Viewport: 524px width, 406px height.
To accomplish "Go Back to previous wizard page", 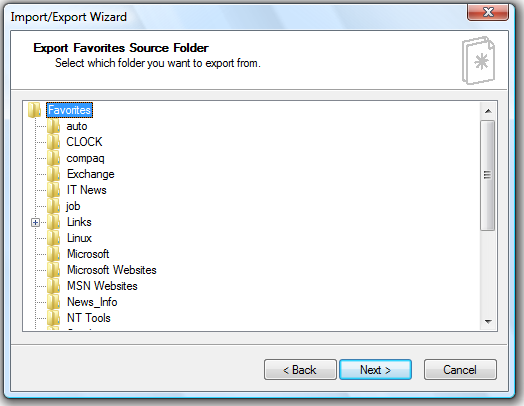I will click(300, 370).
